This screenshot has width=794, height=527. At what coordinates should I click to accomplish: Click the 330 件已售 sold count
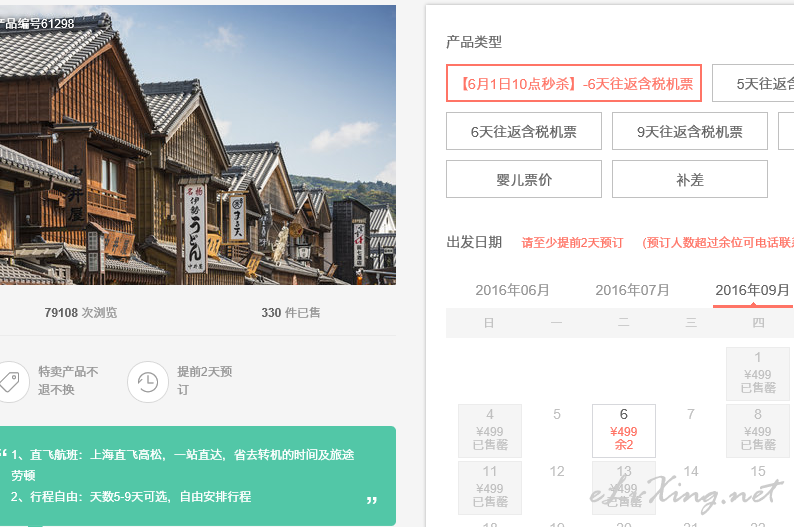[291, 313]
